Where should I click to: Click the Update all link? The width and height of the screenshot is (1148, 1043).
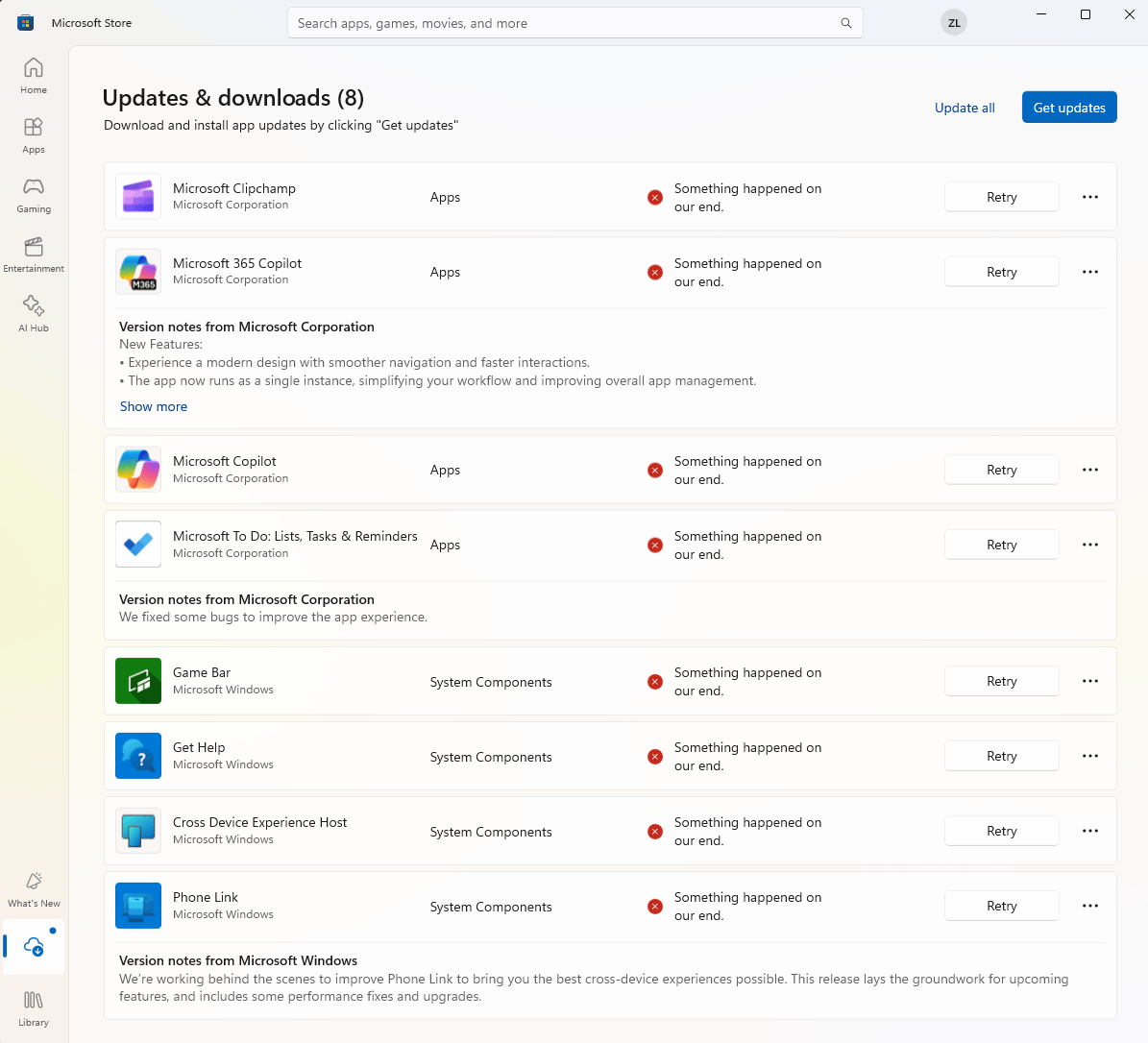965,108
